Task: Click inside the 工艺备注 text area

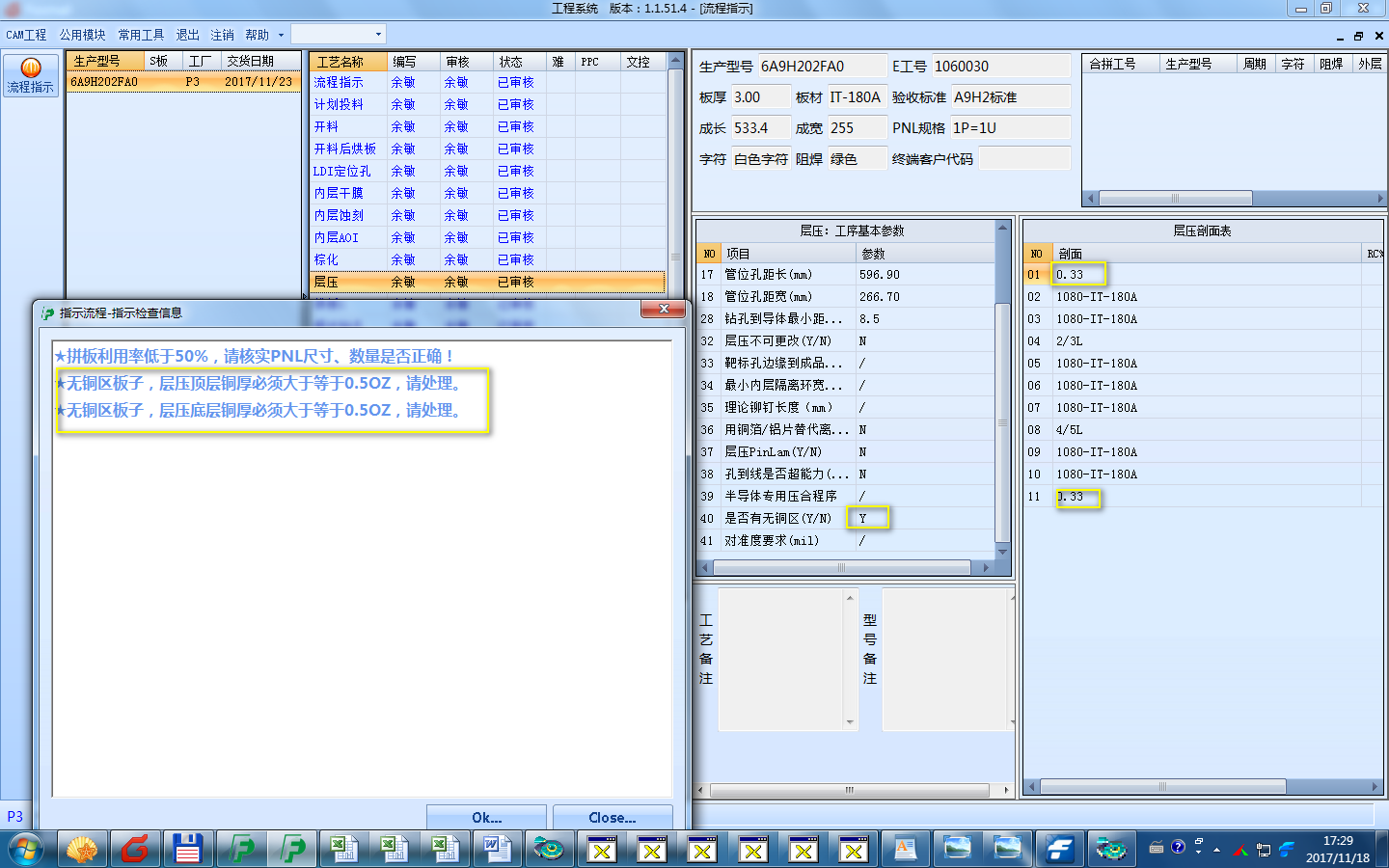Action: tap(781, 660)
